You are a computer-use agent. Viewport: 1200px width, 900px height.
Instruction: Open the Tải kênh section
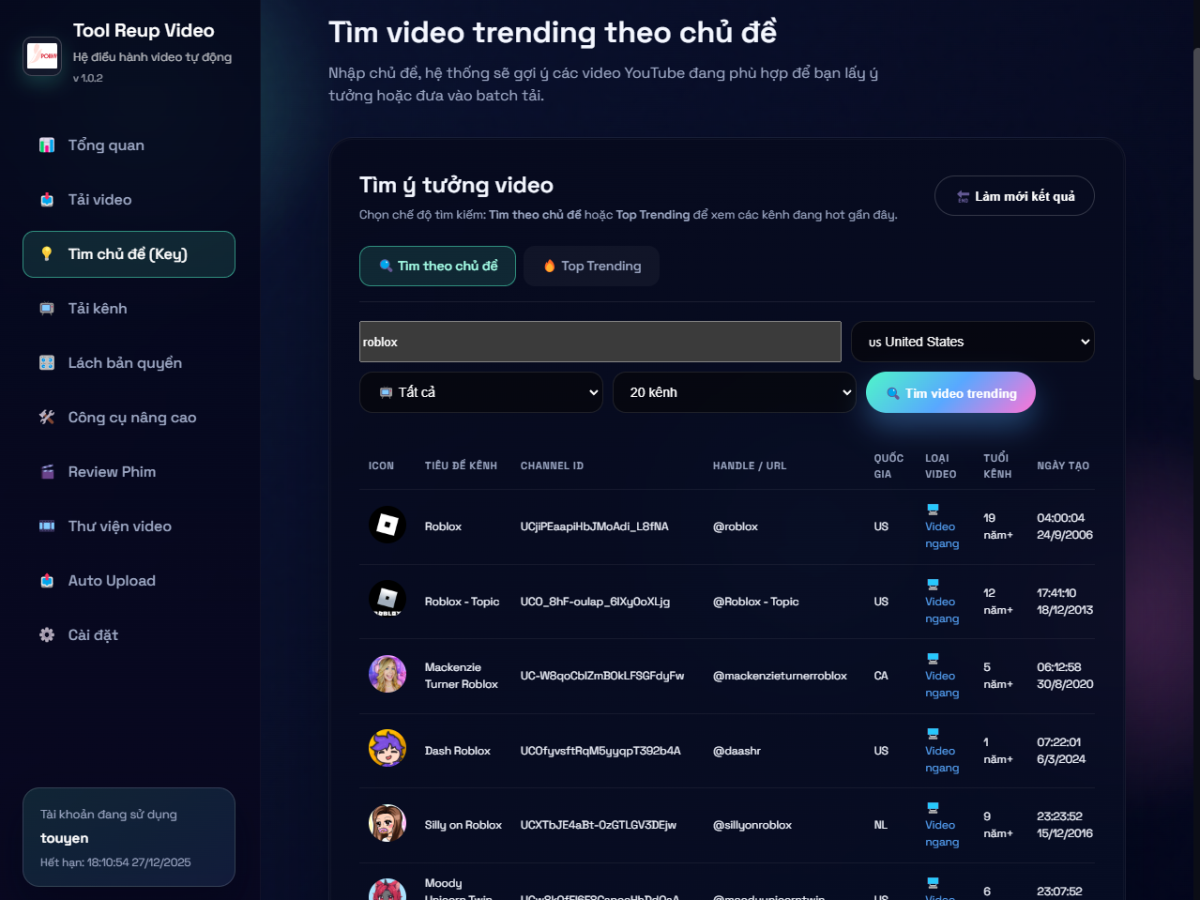tap(97, 309)
